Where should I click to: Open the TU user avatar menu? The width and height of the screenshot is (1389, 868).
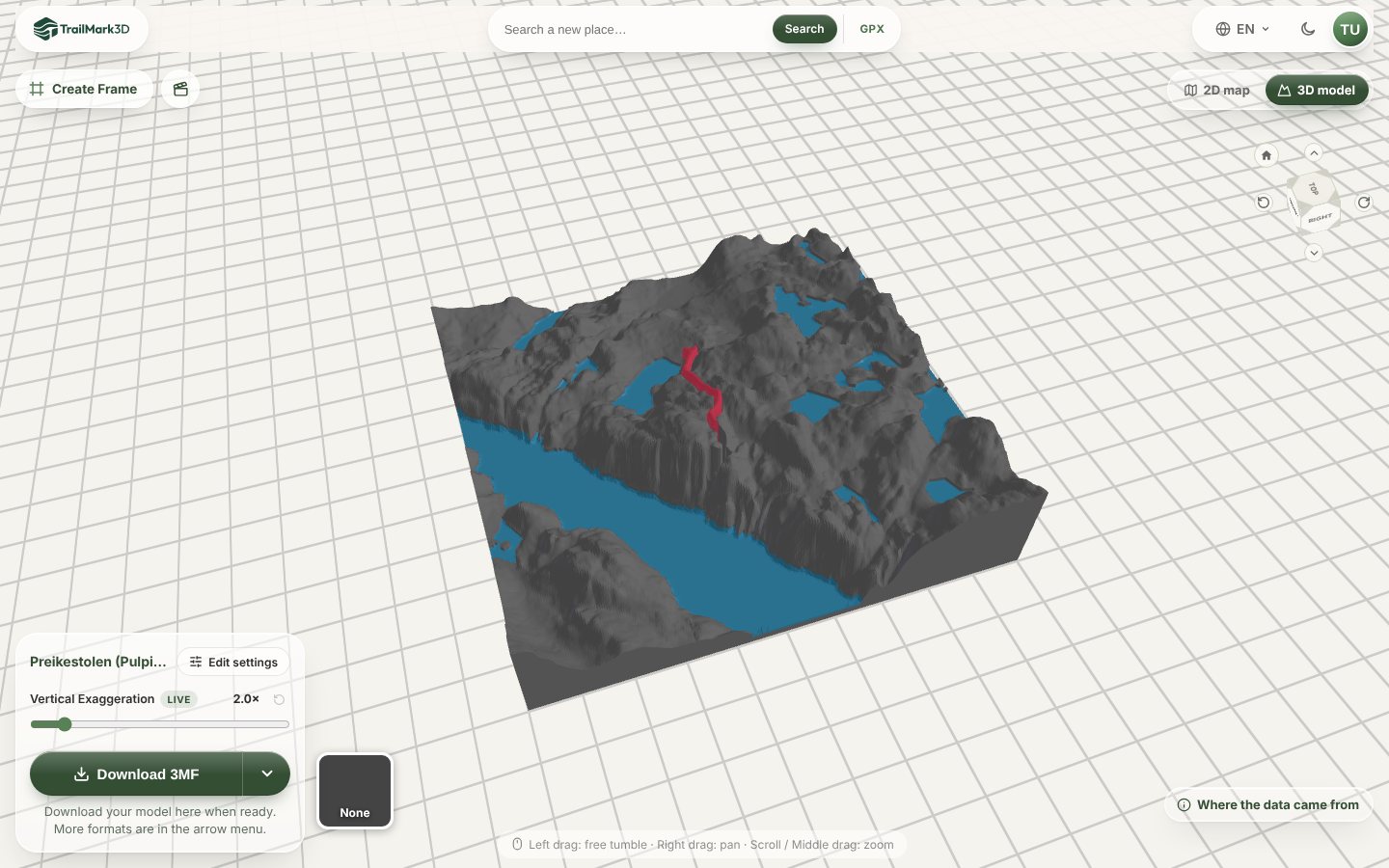point(1350,29)
